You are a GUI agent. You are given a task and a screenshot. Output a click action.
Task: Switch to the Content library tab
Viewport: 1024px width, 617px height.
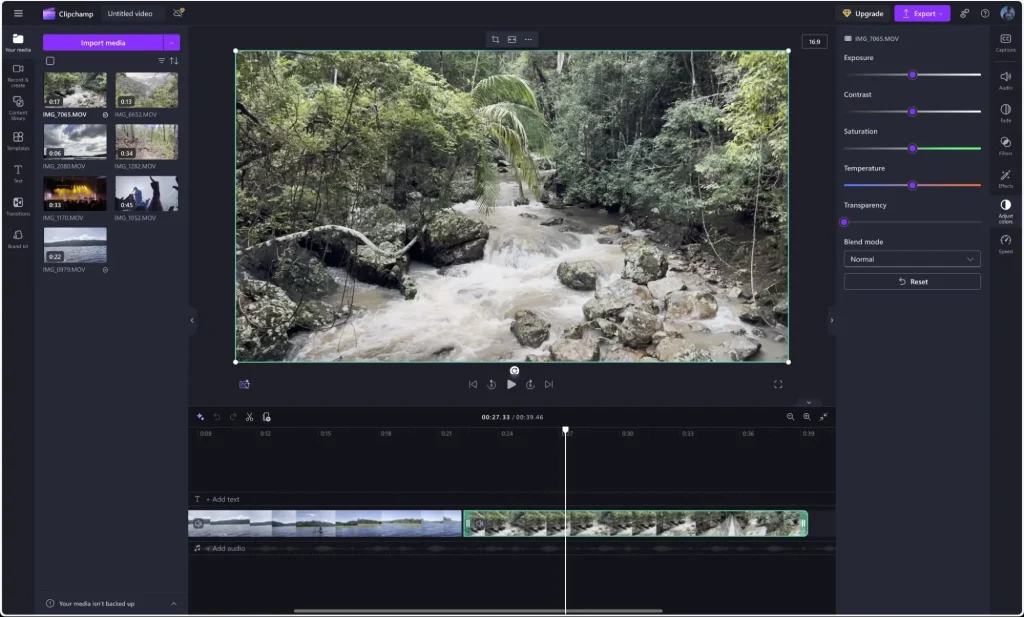point(18,105)
